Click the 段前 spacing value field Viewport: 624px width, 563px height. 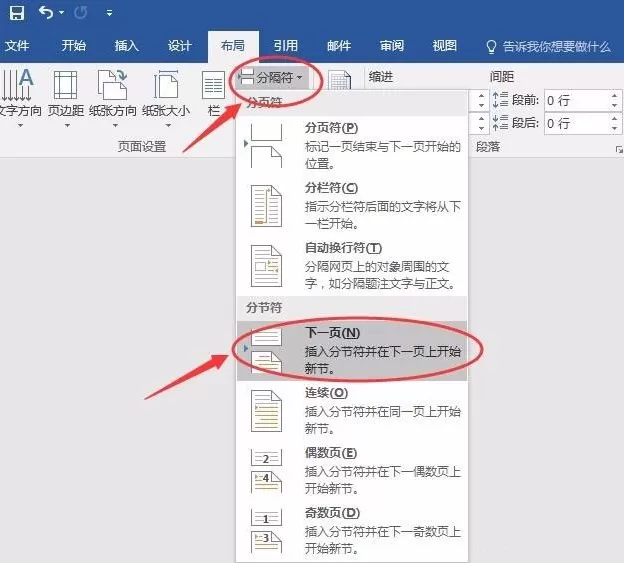point(577,100)
